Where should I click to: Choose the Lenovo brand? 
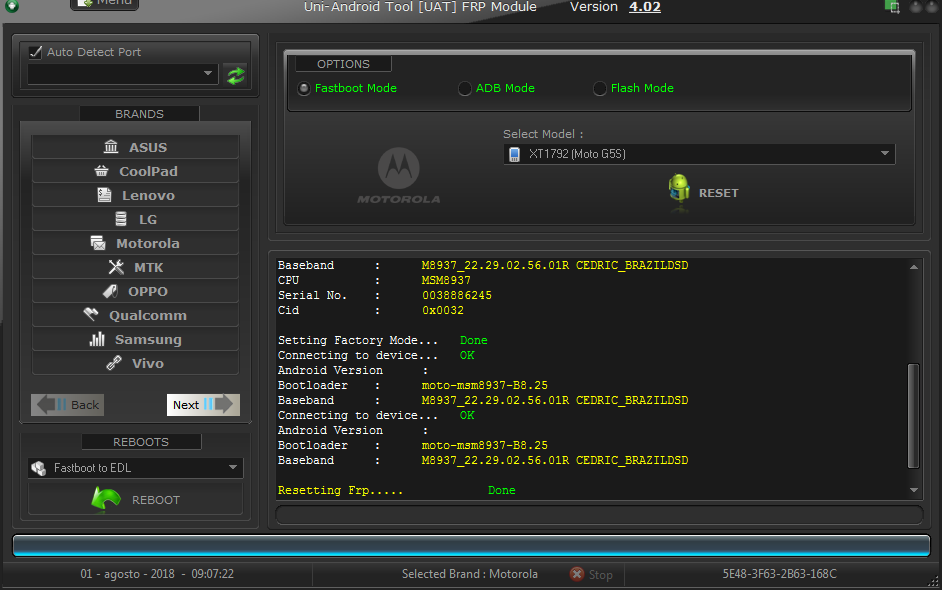(x=135, y=195)
